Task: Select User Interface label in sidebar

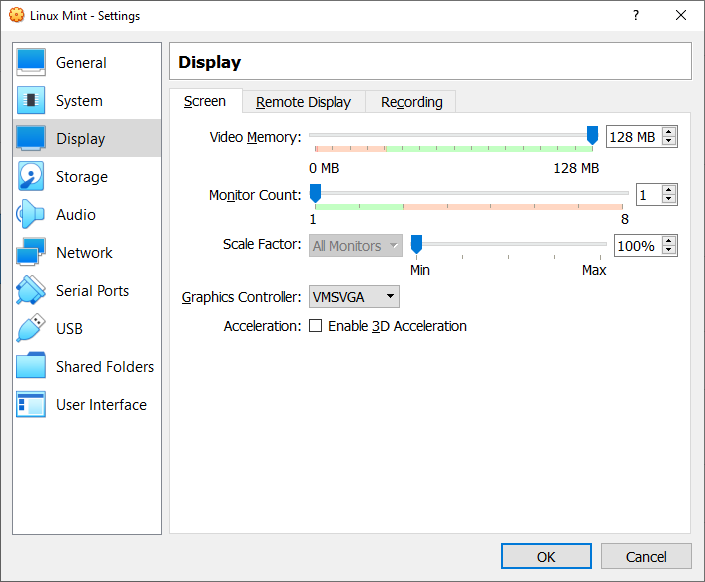Action: (x=101, y=405)
